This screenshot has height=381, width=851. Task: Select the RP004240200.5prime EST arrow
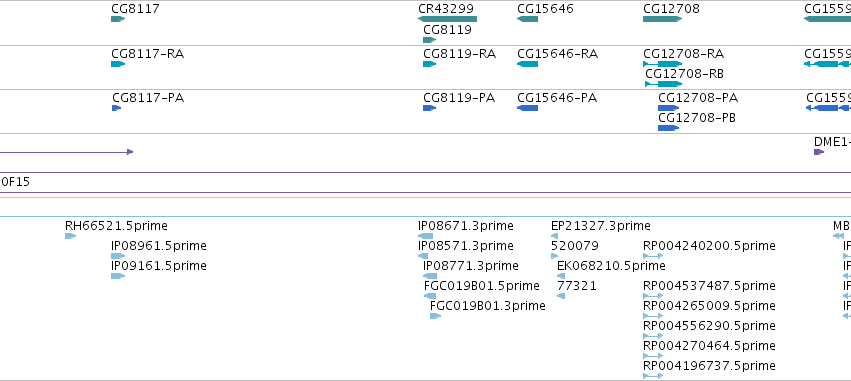tap(653, 256)
